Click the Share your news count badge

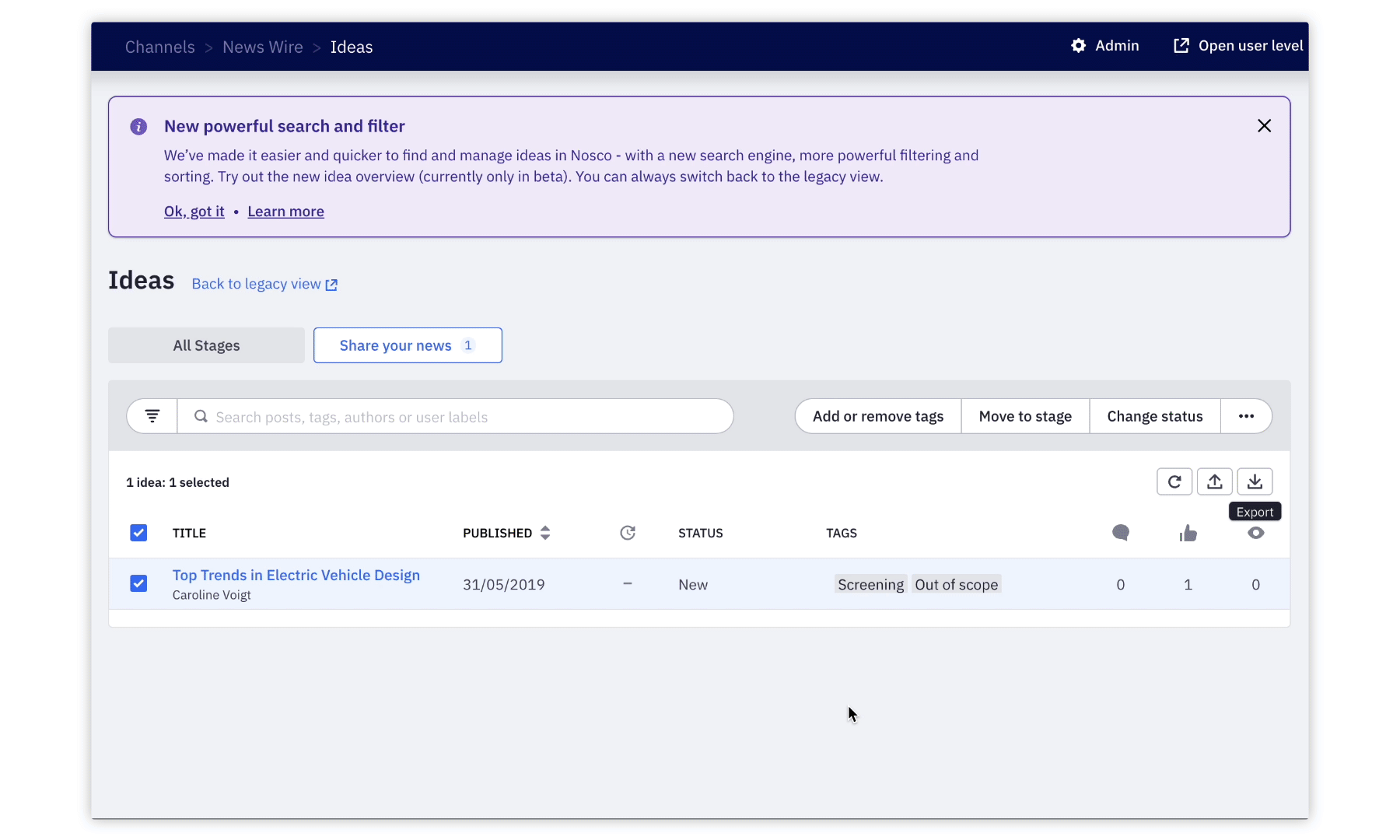coord(468,345)
